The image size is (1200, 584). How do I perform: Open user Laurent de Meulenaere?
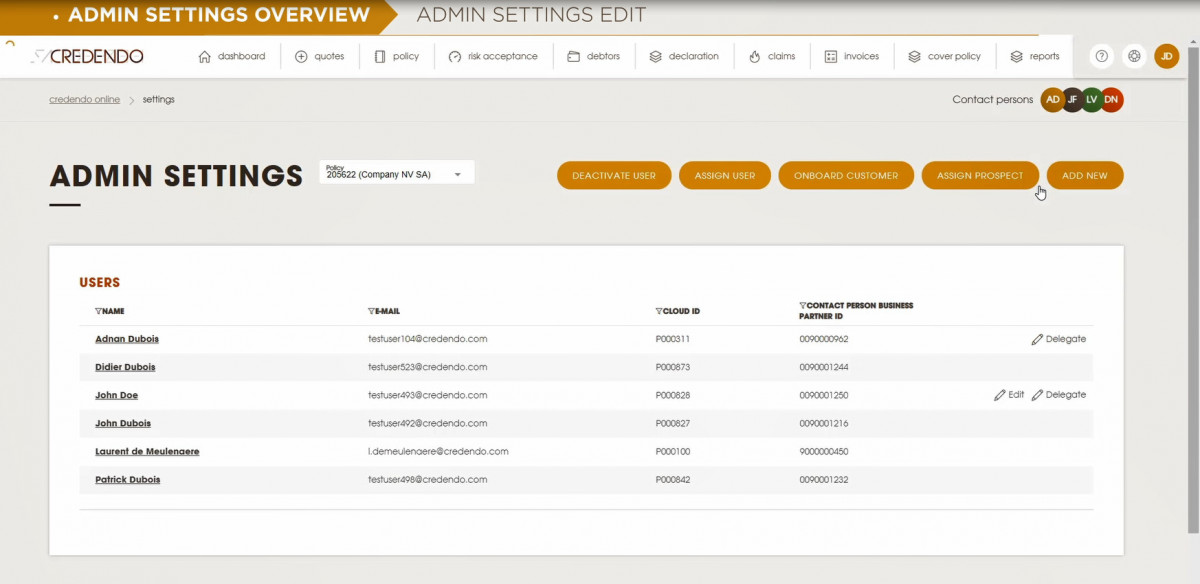pos(147,451)
